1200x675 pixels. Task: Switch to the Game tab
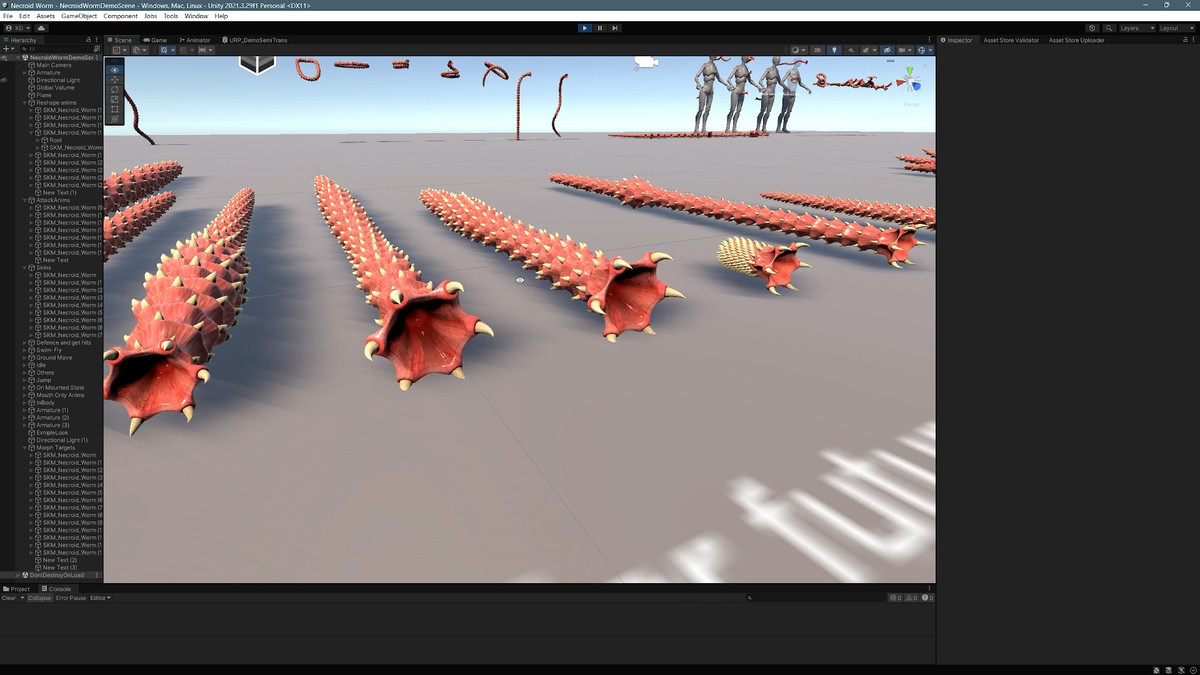[155, 40]
